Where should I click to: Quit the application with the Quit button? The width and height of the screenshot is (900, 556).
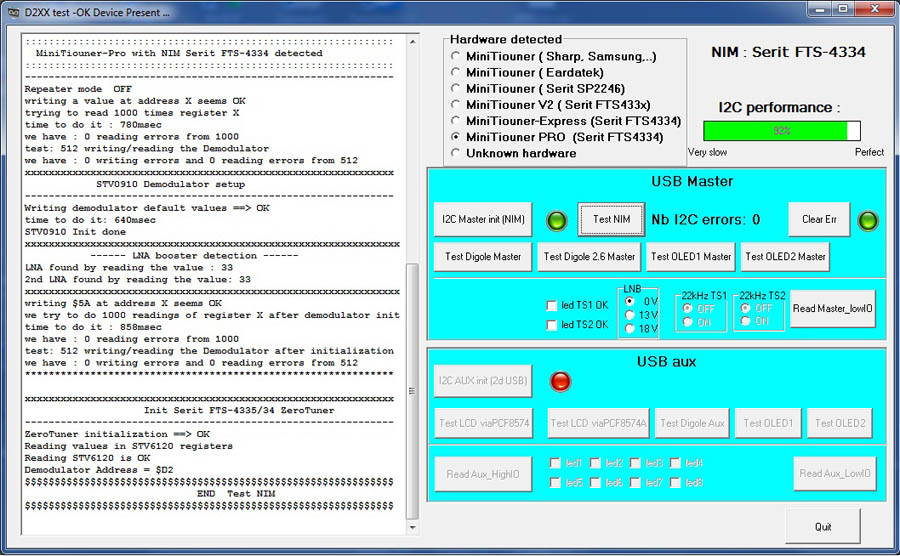click(823, 526)
